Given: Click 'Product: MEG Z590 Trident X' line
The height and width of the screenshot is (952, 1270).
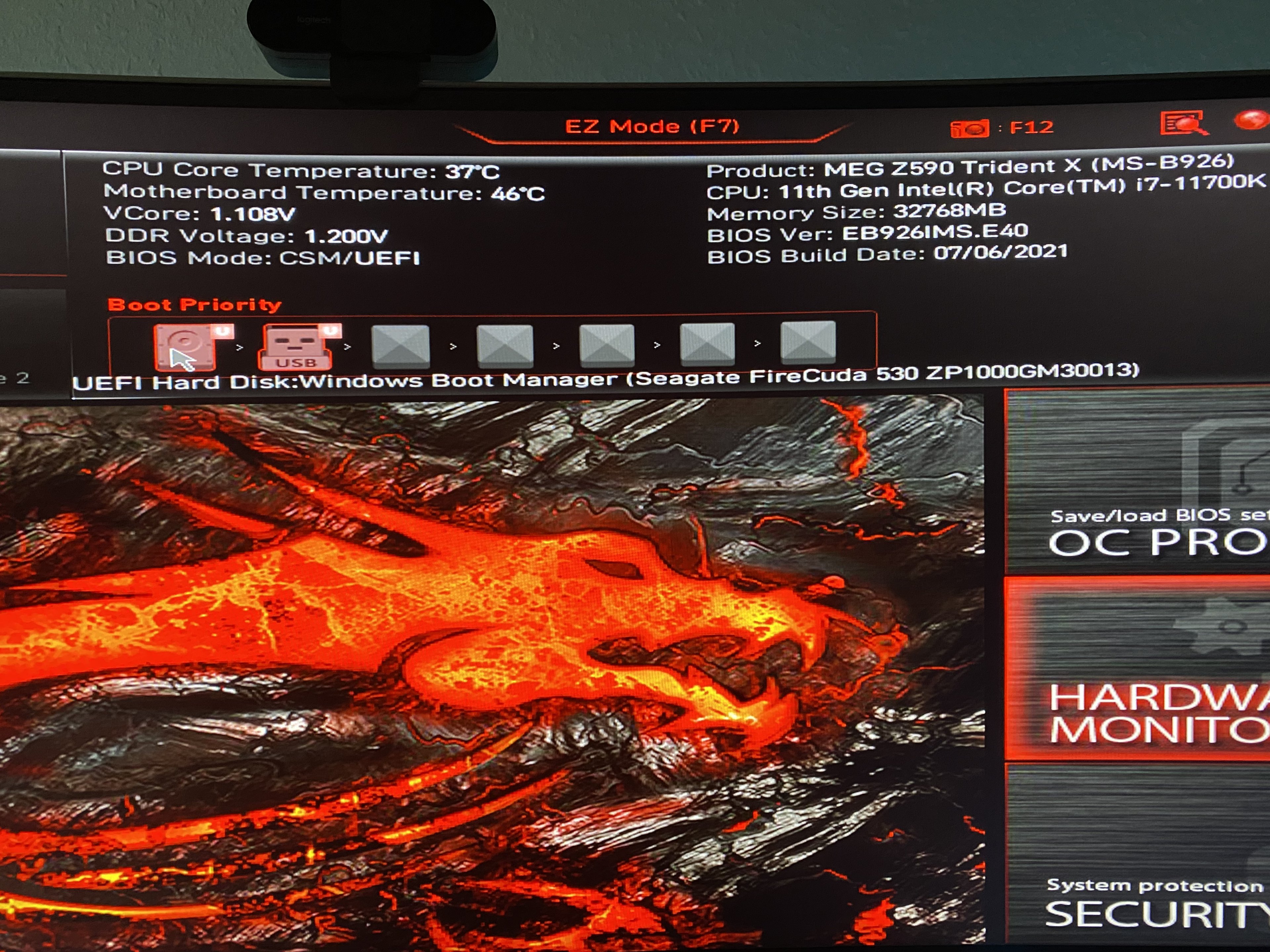Looking at the screenshot, I should click(970, 167).
